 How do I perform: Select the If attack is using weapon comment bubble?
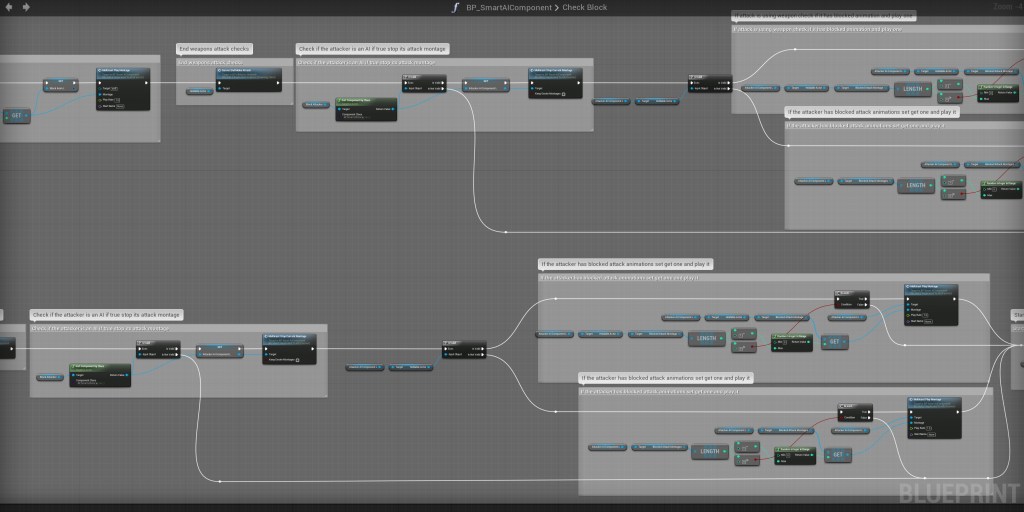[823, 15]
